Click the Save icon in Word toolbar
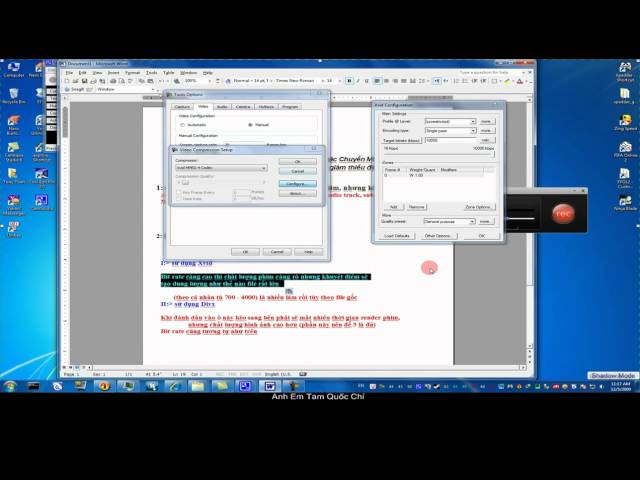The height and width of the screenshot is (480, 640). 84,81
